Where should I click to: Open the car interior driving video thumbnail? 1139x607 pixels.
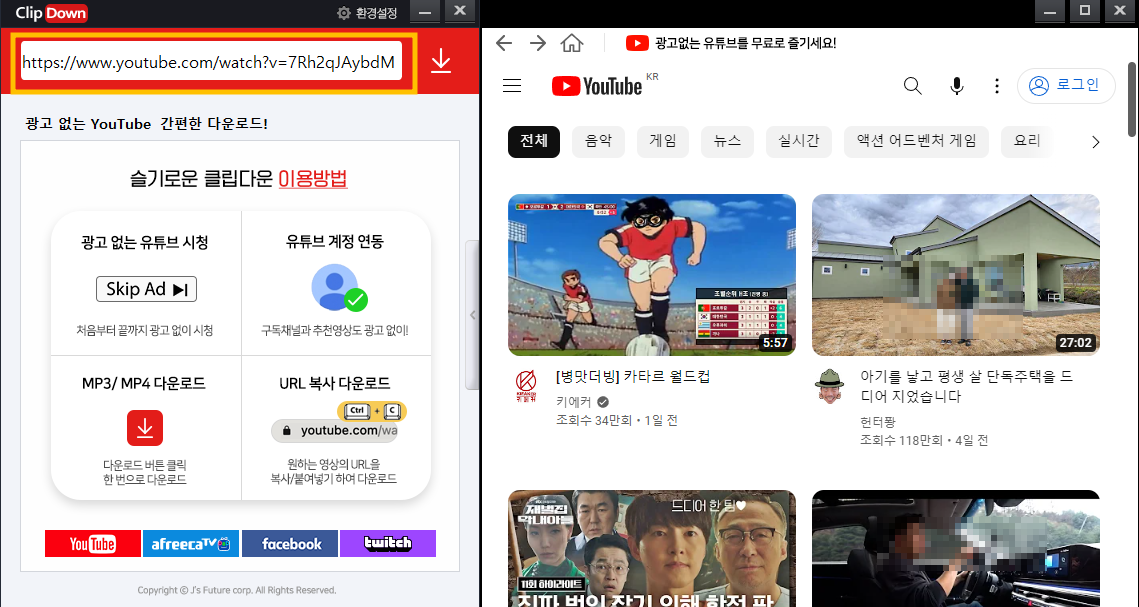(956, 548)
